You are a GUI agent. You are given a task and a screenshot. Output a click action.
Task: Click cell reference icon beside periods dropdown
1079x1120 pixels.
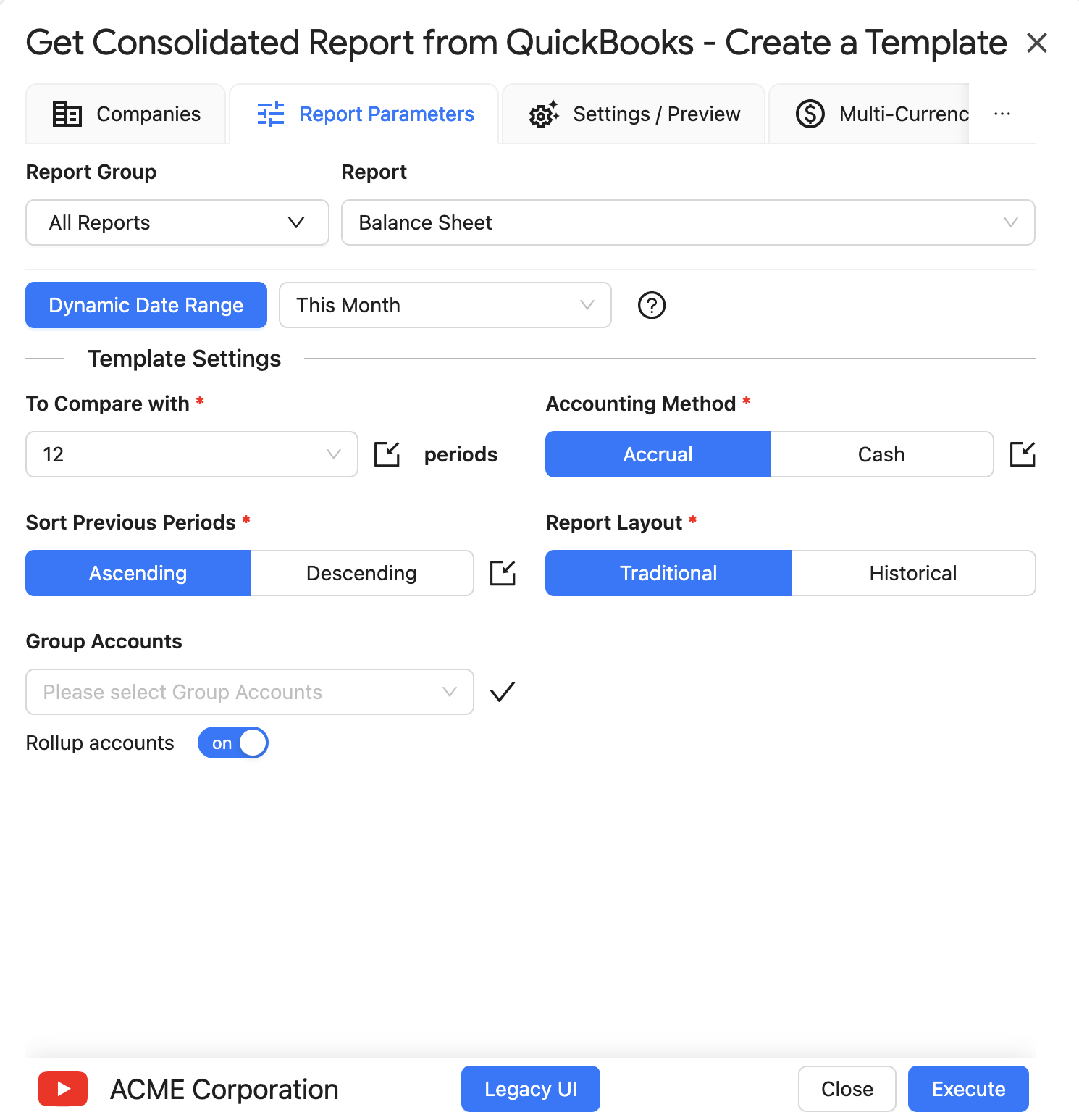click(387, 454)
